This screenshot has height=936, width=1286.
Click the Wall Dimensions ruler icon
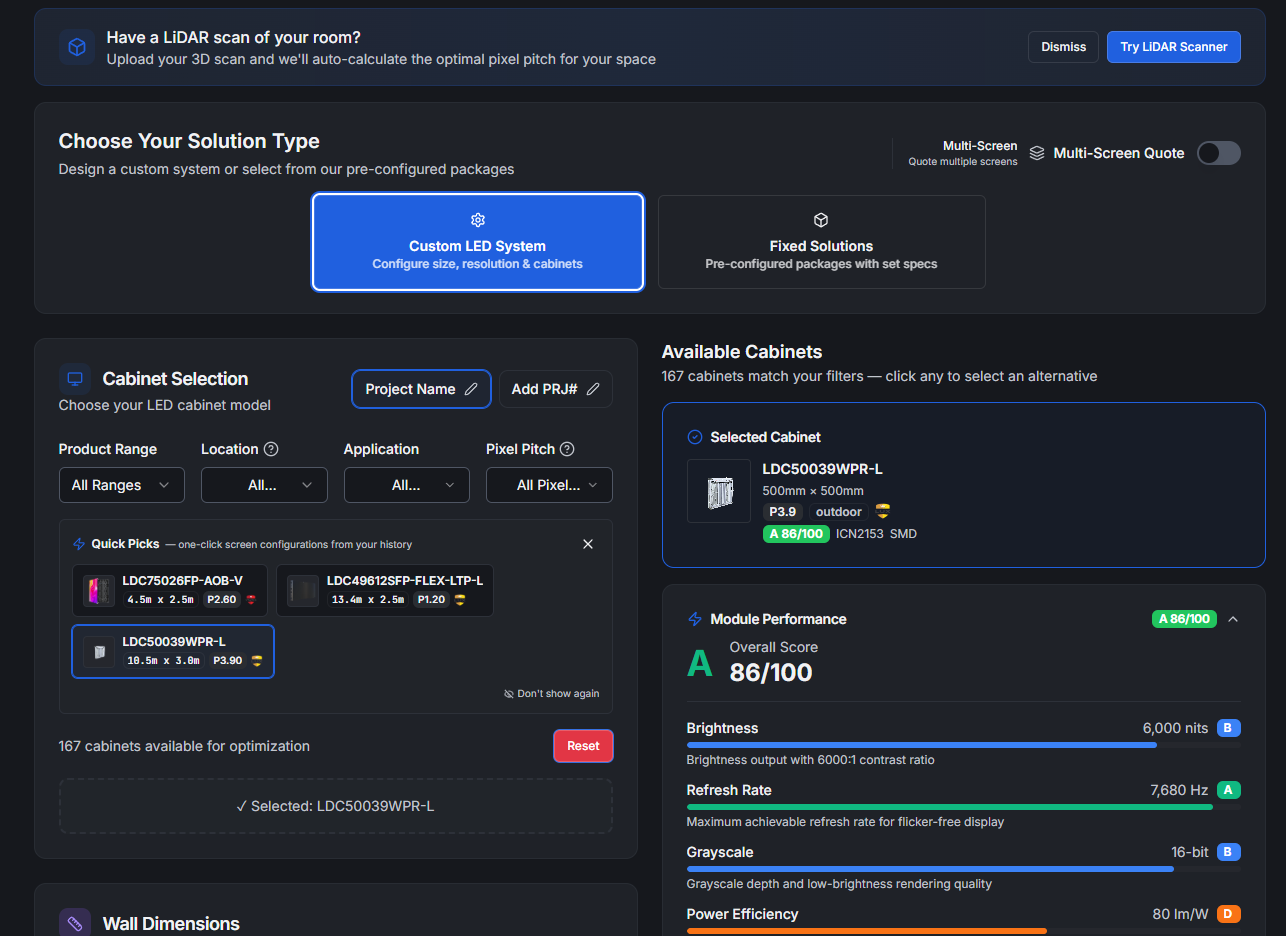[75, 921]
